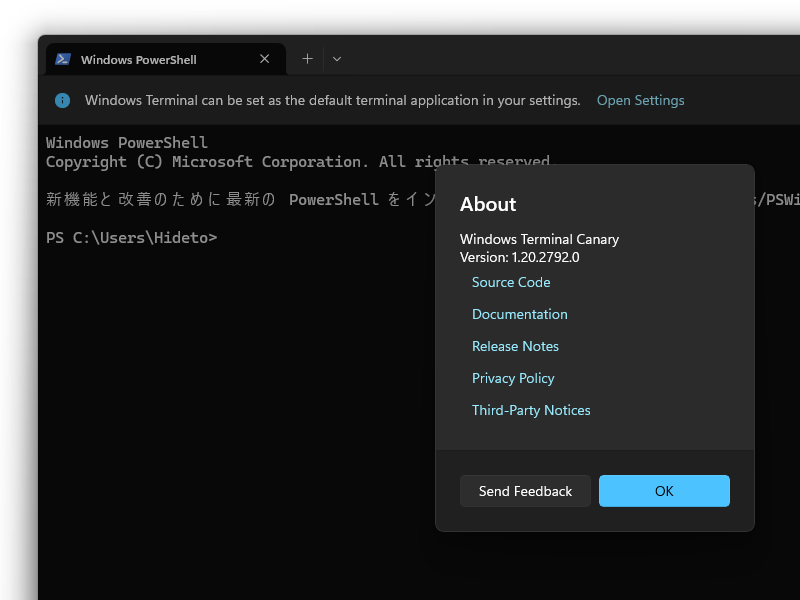Click the Send Feedback button
800x600 pixels.
pos(525,491)
